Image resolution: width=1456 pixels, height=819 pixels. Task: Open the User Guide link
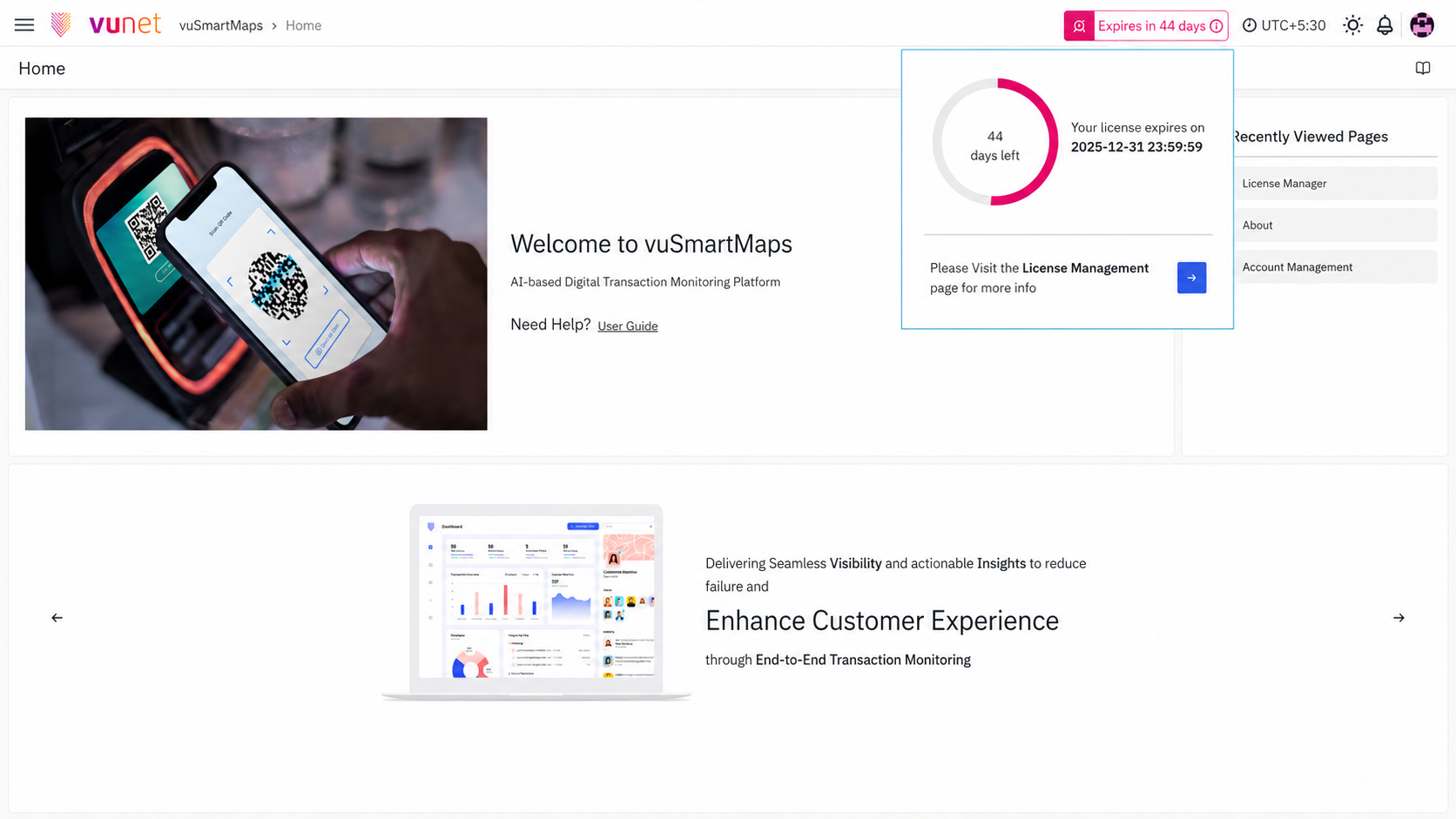point(628,326)
